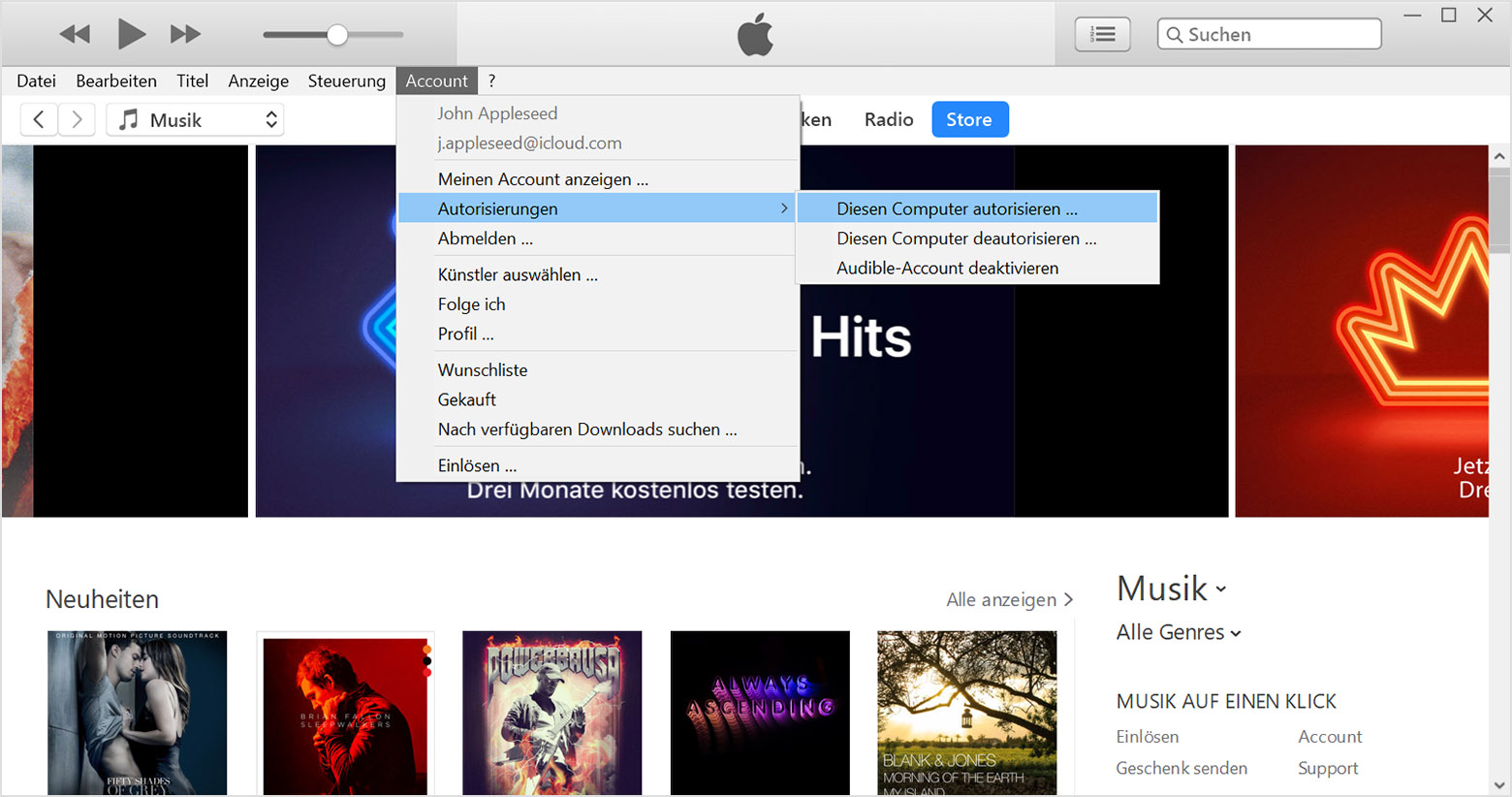This screenshot has width=1512, height=797.
Task: Select Audible-Account deaktivieren
Action: (977, 268)
